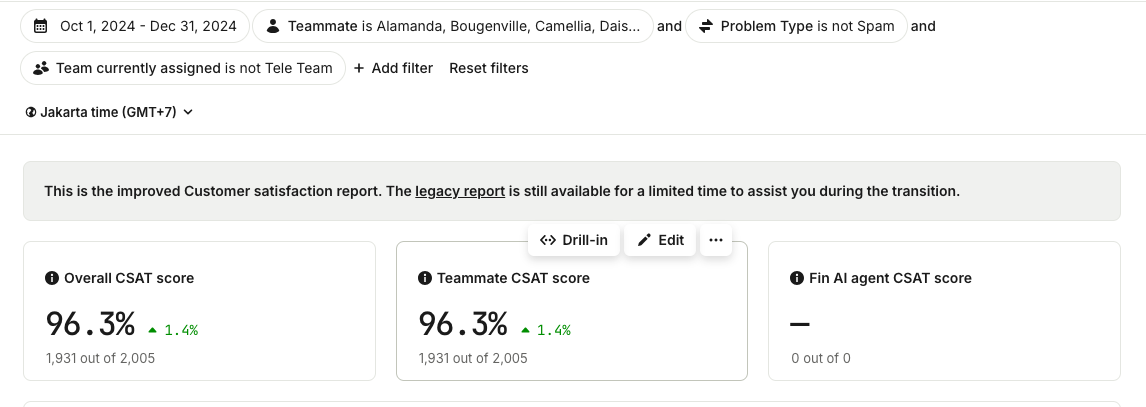Click the plus icon of Add filter
This screenshot has height=407, width=1146.
(359, 68)
